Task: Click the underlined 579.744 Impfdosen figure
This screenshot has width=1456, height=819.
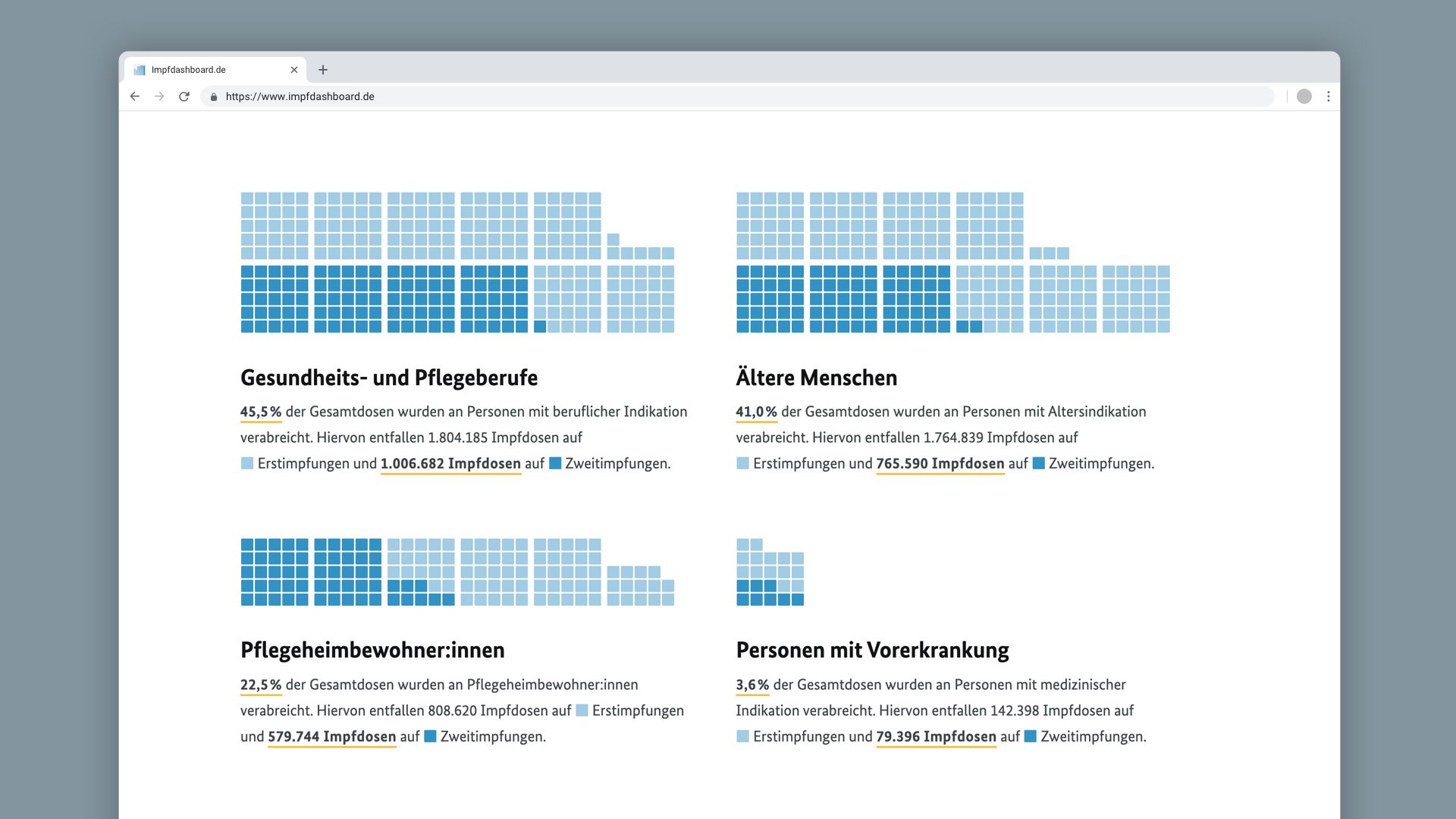Action: pos(331,736)
